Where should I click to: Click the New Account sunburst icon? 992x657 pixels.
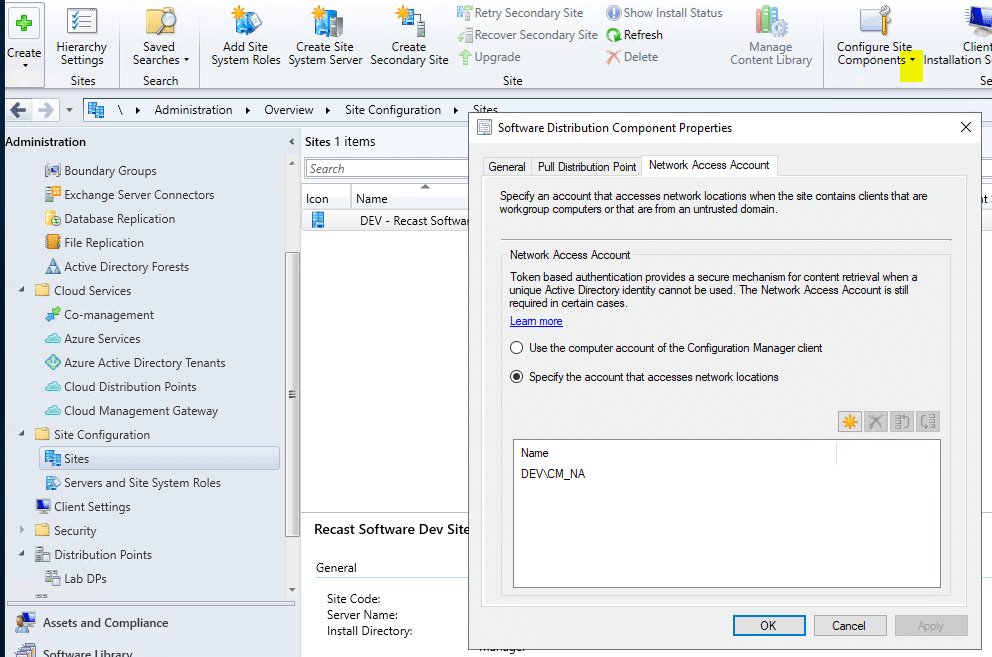pos(849,421)
